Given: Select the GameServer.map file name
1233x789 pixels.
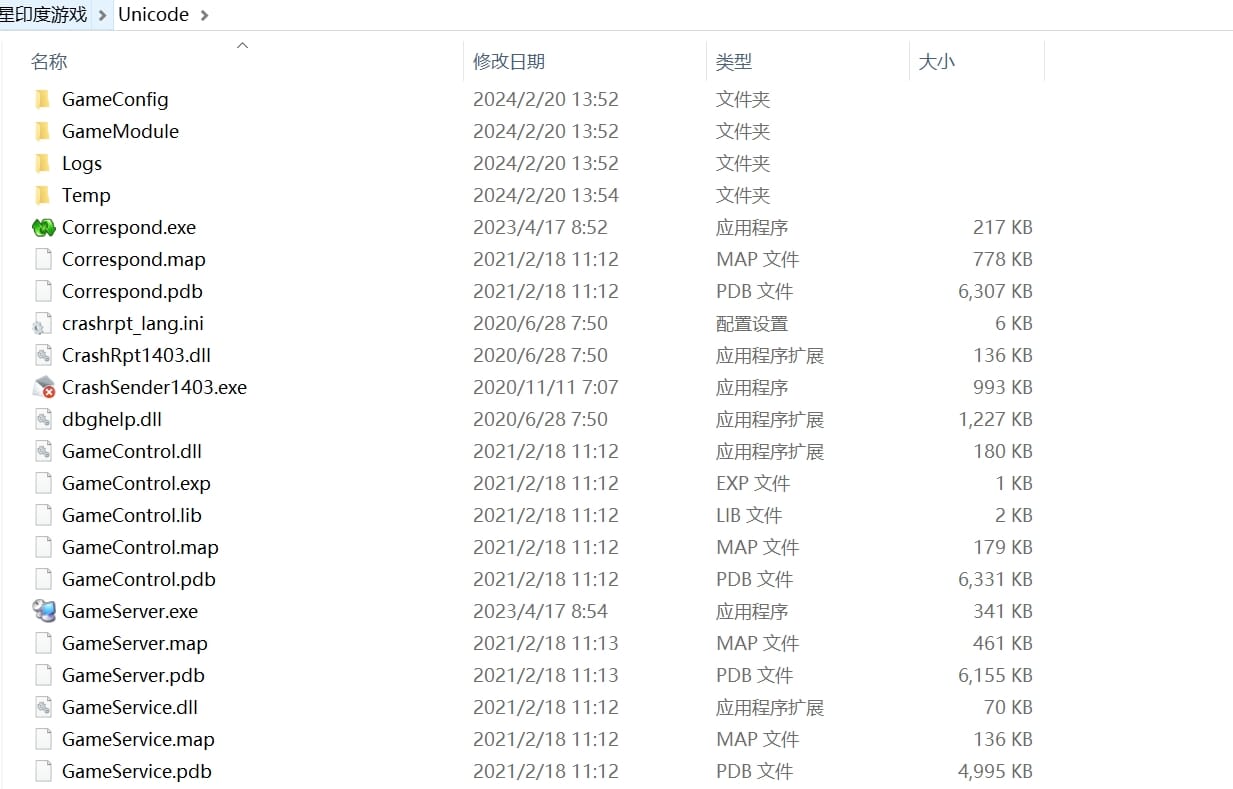Looking at the screenshot, I should 135,643.
